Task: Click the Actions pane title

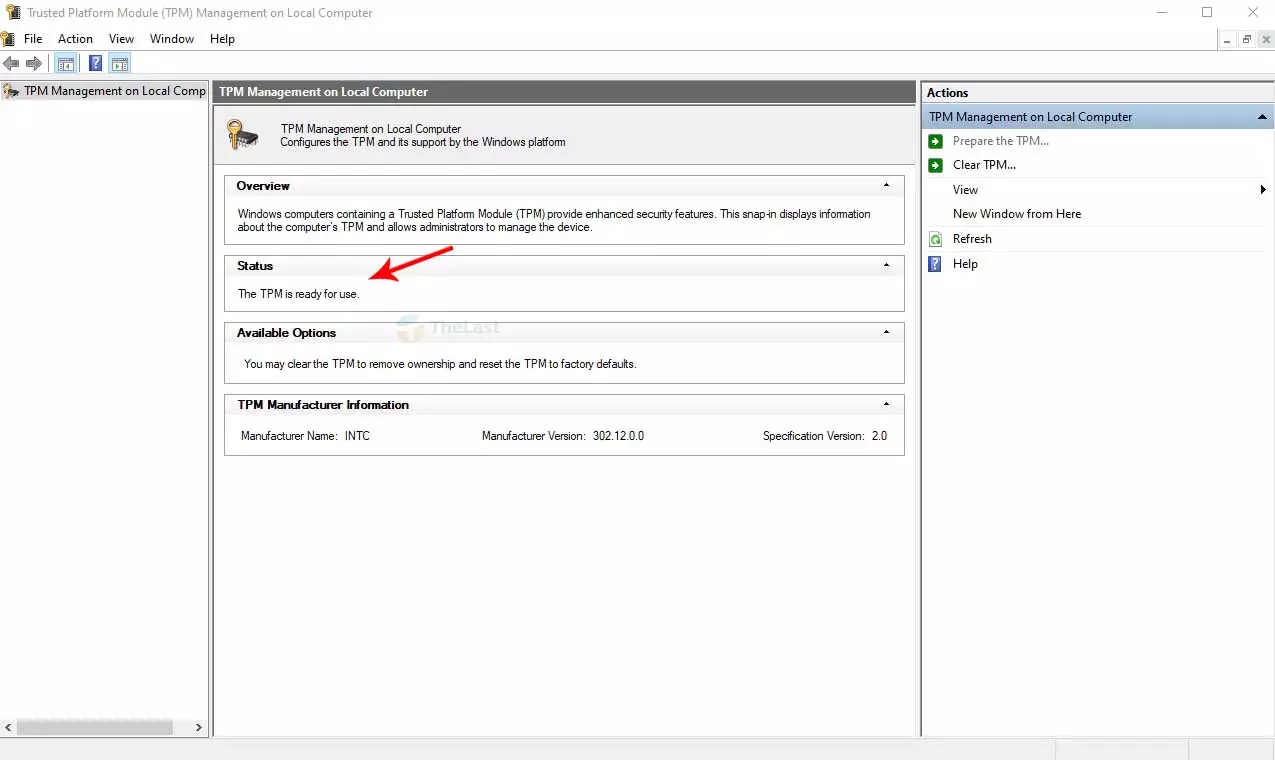Action: coord(947,93)
